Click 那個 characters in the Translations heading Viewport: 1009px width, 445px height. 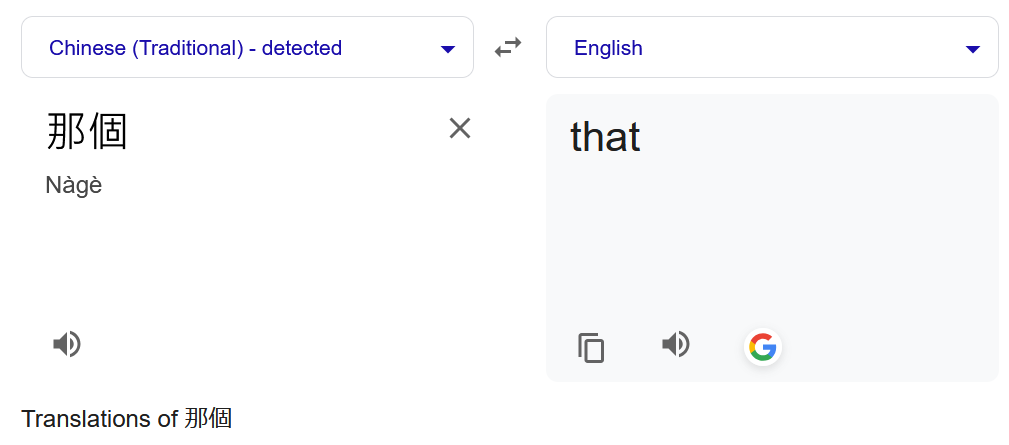208,419
